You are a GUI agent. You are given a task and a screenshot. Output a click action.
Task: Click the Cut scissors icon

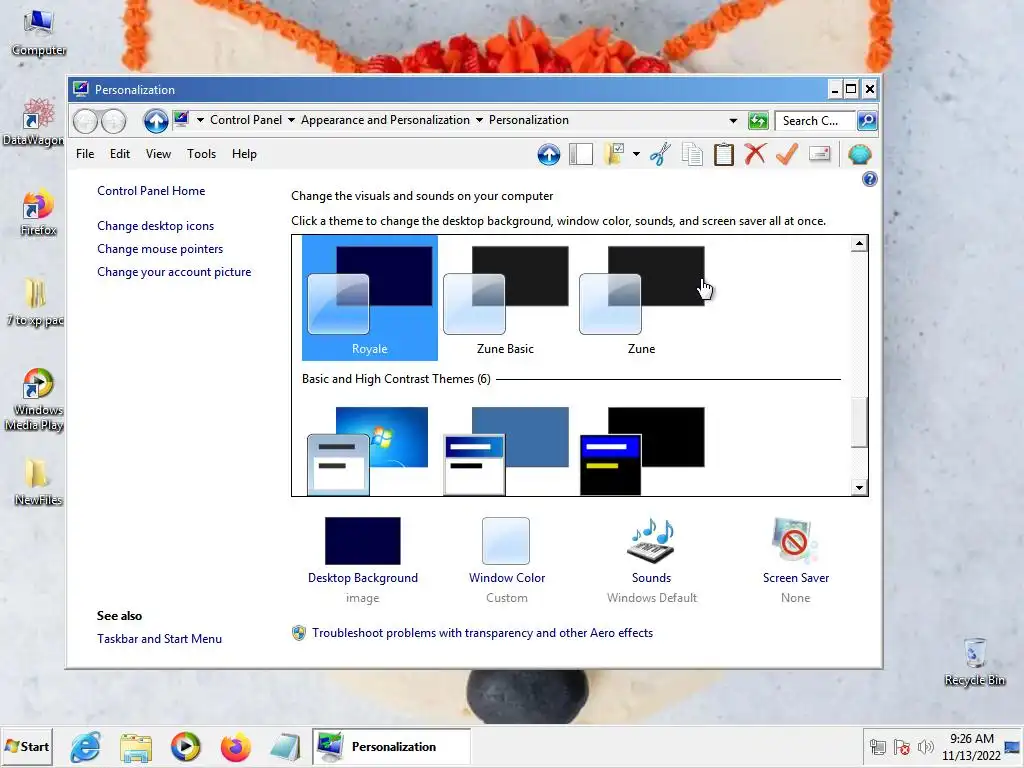click(660, 155)
